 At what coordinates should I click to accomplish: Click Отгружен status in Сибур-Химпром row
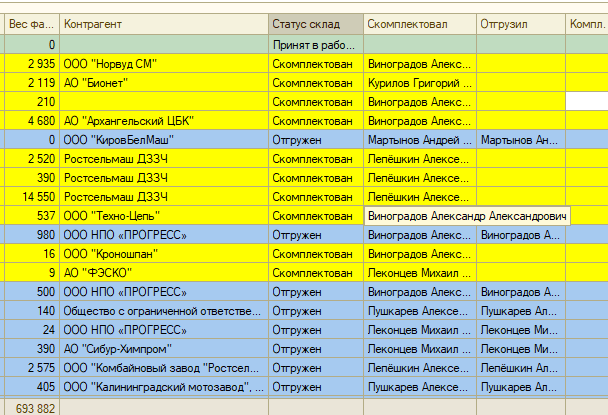pos(316,349)
